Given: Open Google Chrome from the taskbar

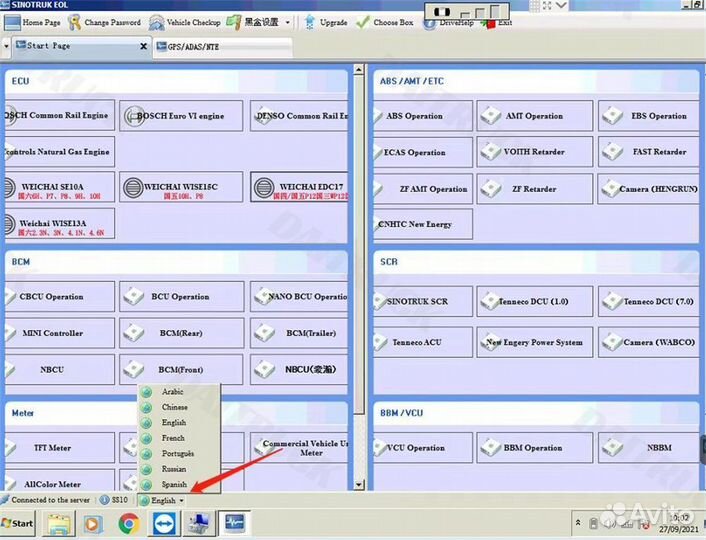Looking at the screenshot, I should (128, 522).
